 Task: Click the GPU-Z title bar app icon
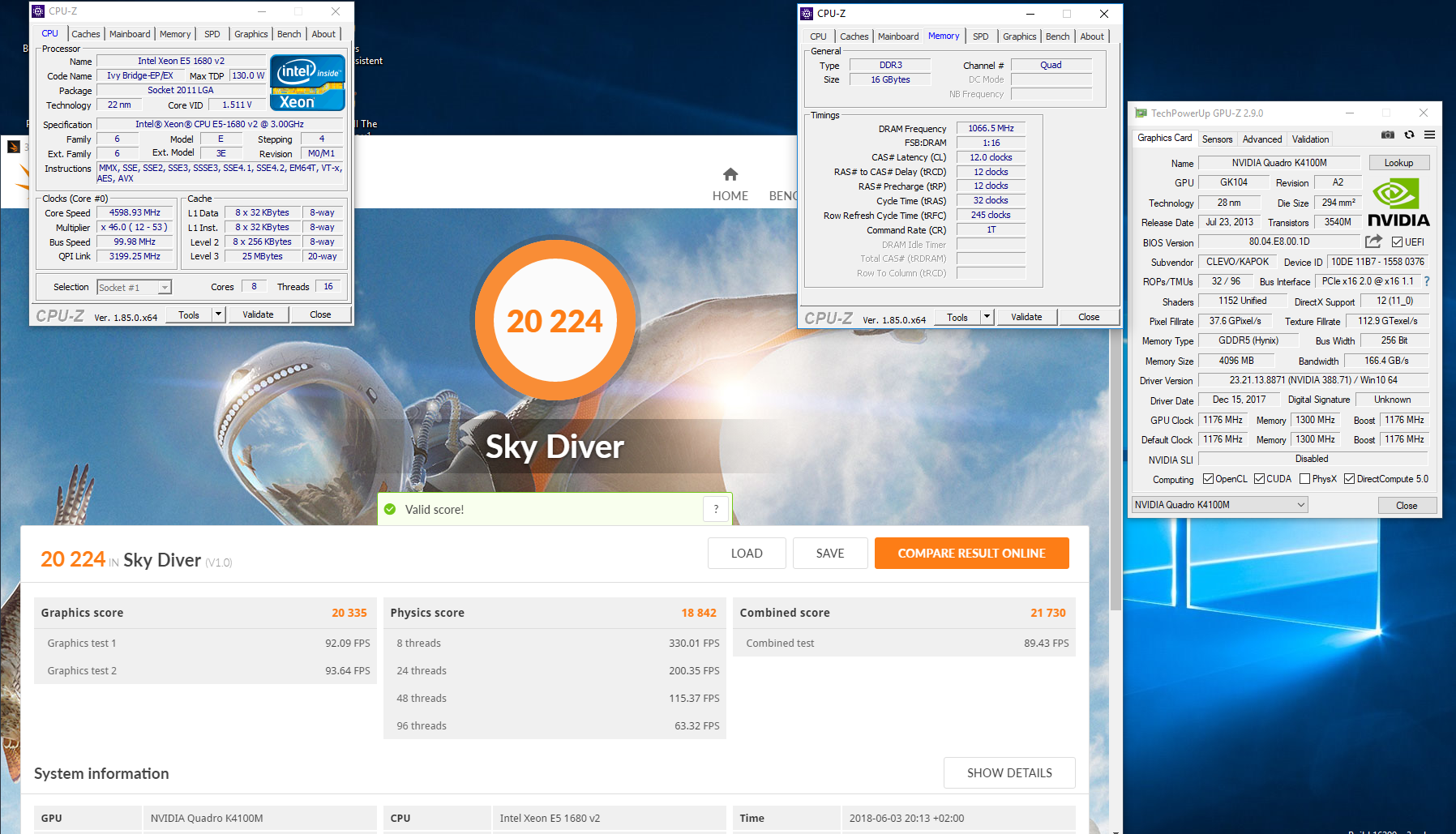(1141, 113)
